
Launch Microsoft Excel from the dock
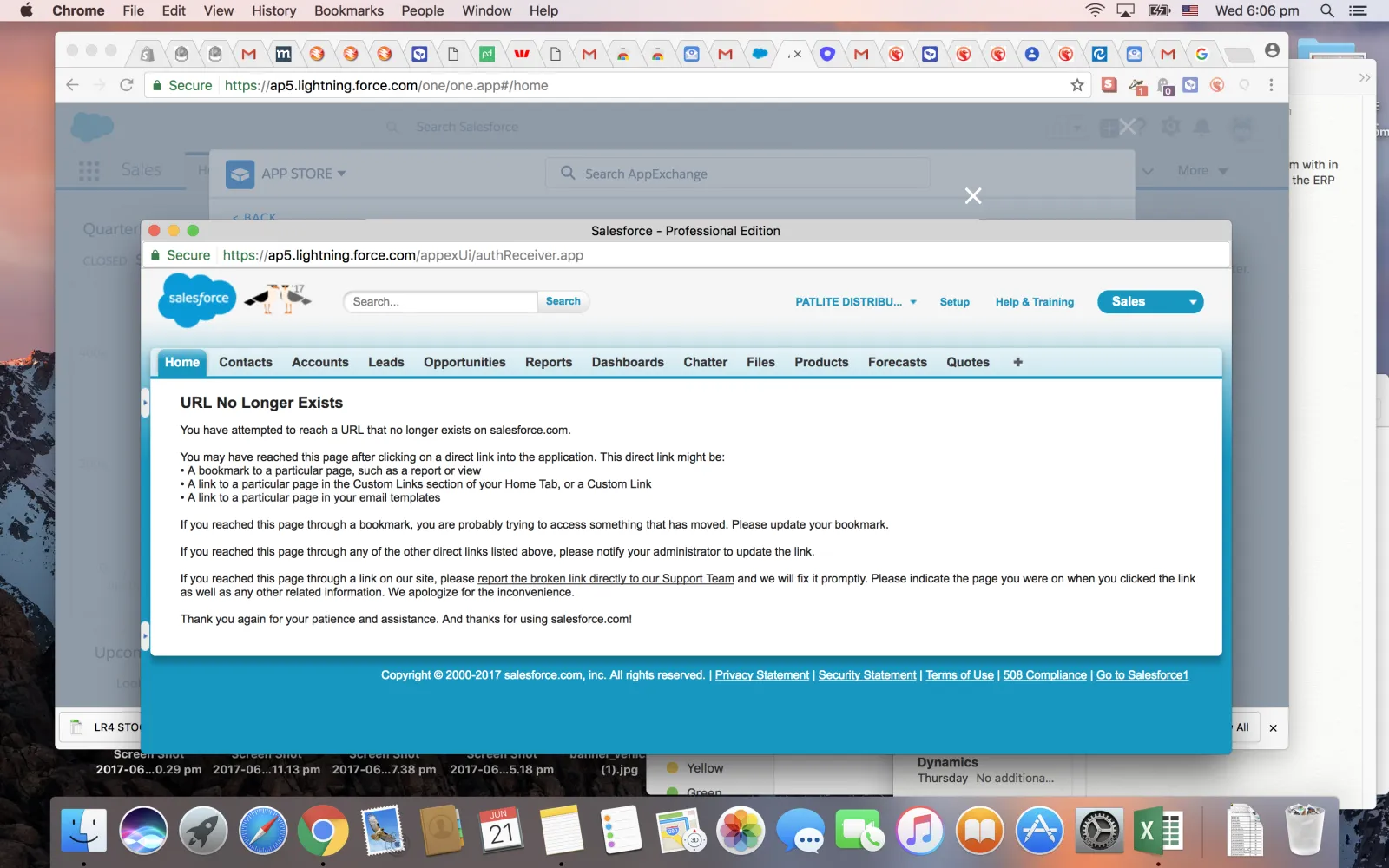click(x=1157, y=831)
